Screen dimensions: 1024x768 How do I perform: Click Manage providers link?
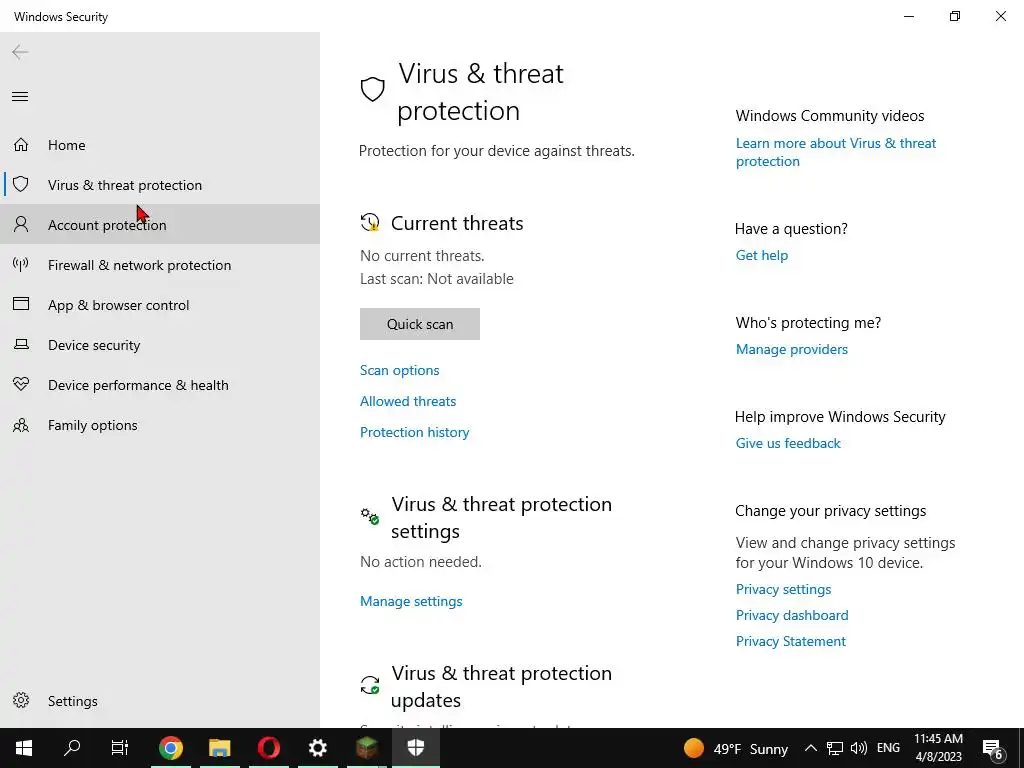pos(792,349)
